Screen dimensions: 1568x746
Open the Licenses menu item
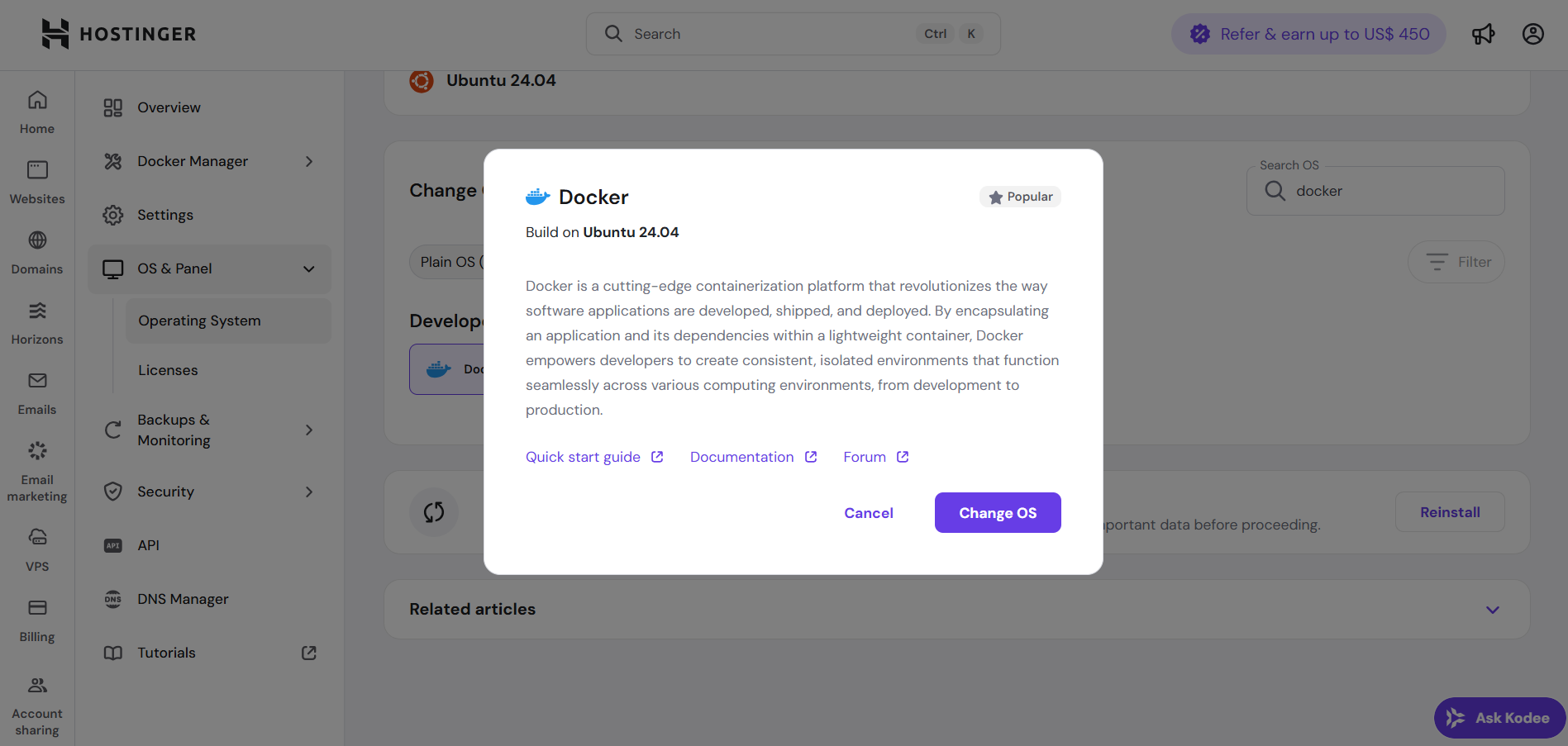(168, 369)
